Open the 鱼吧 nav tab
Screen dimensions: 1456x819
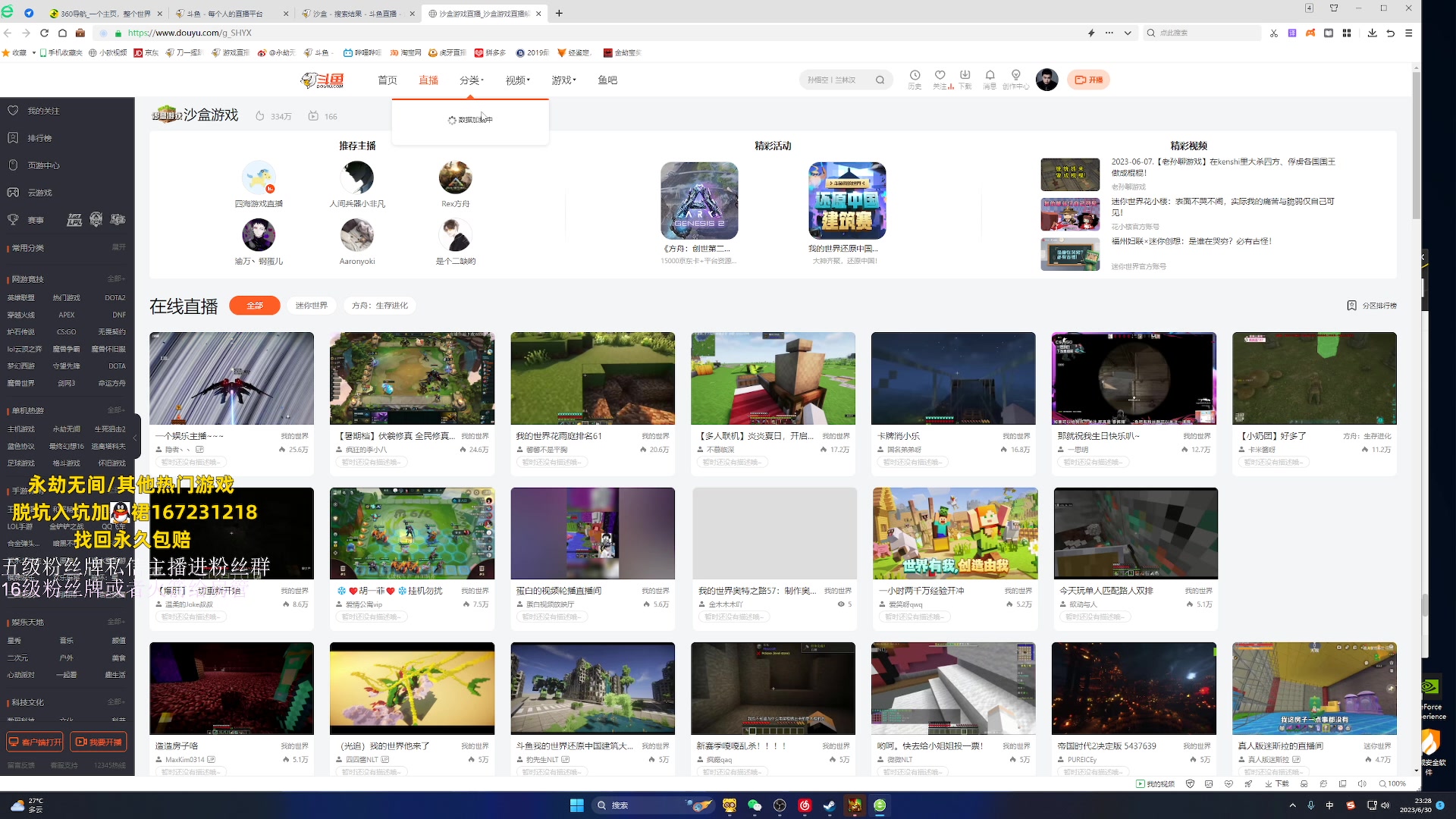(x=607, y=80)
